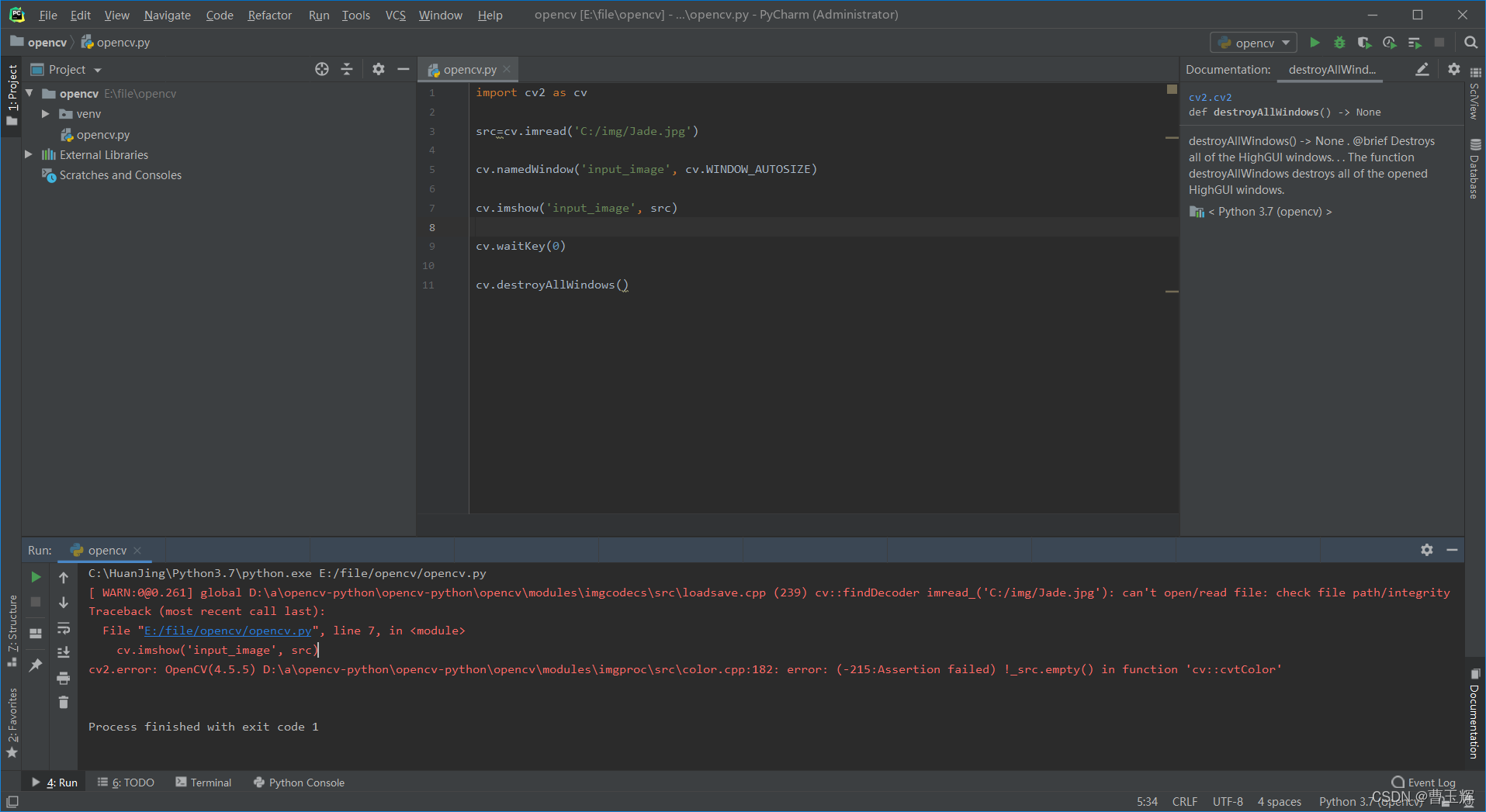The height and width of the screenshot is (812, 1486).
Task: Open the File menu
Action: pos(48,15)
